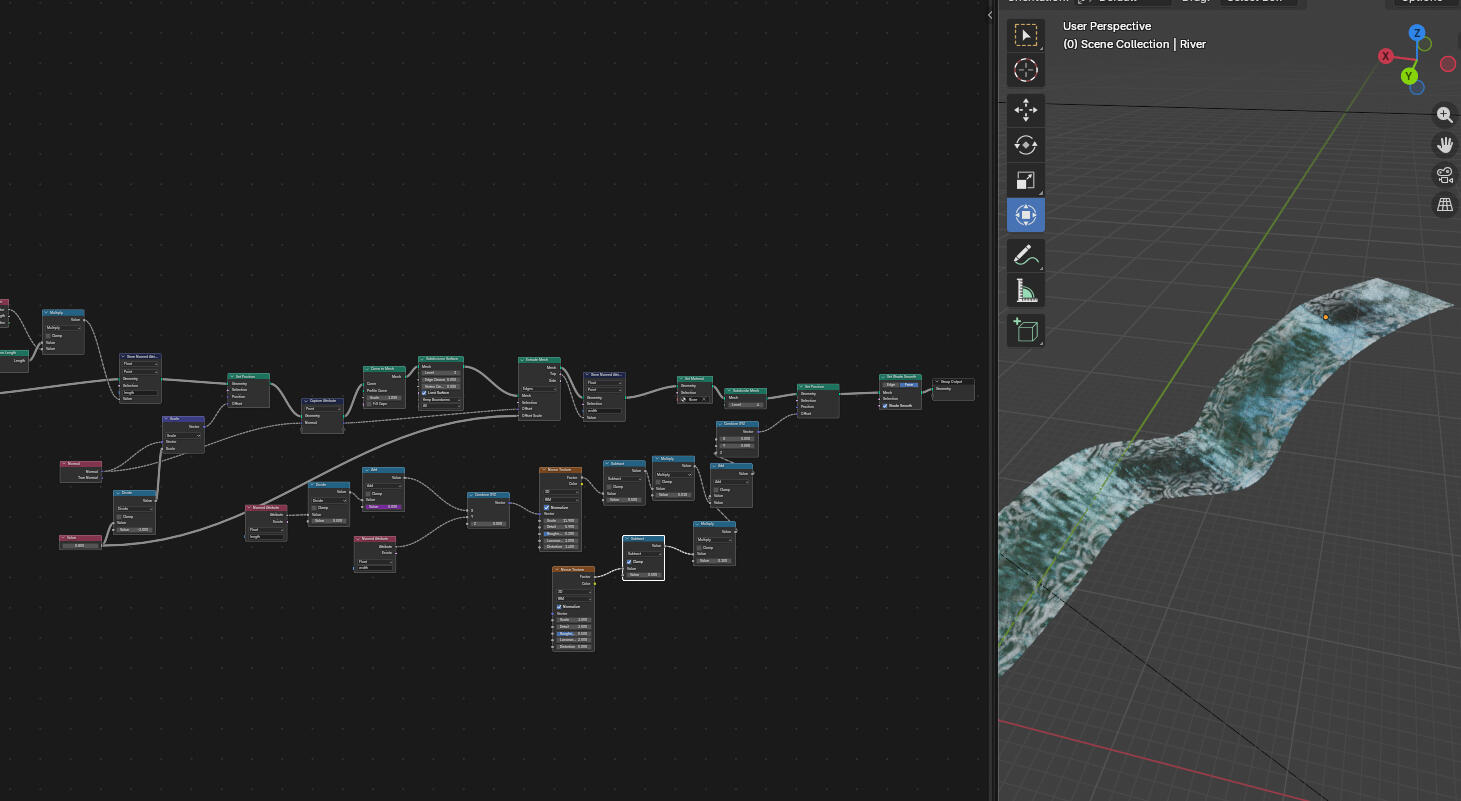Image resolution: width=1461 pixels, height=801 pixels.
Task: Select the Select Box tool
Action: 1025,36
